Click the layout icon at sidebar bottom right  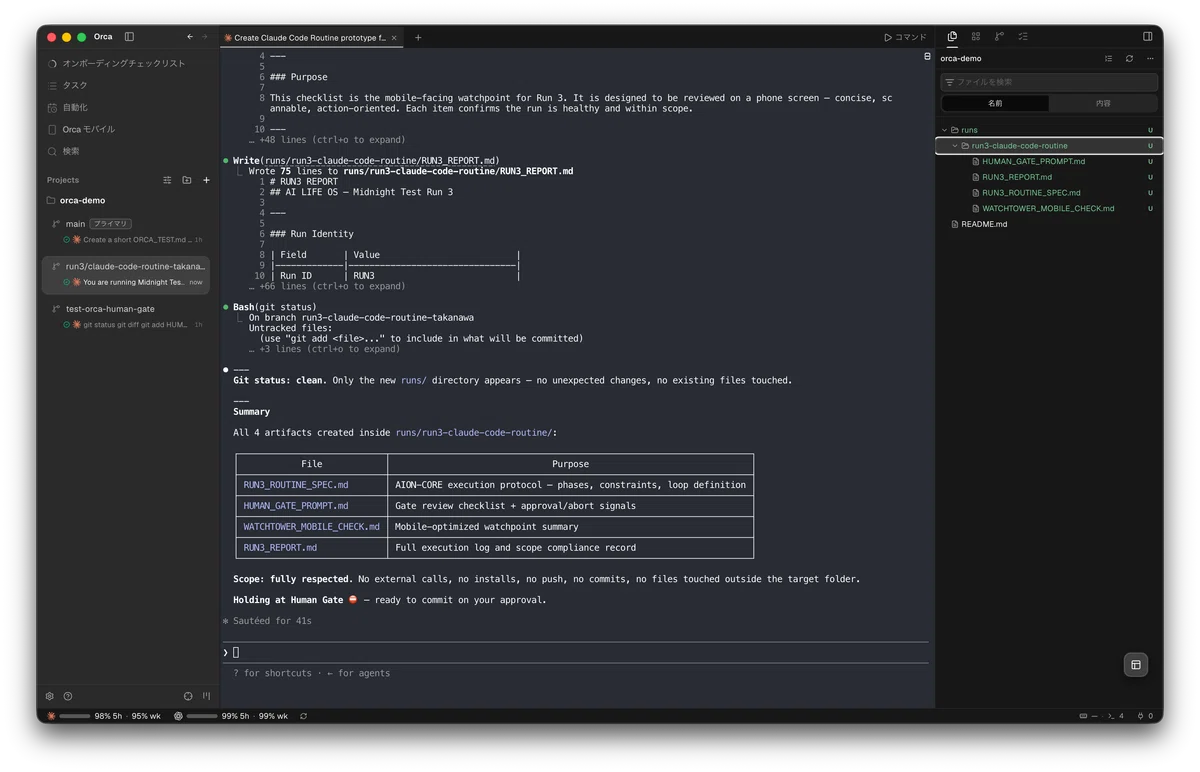206,696
